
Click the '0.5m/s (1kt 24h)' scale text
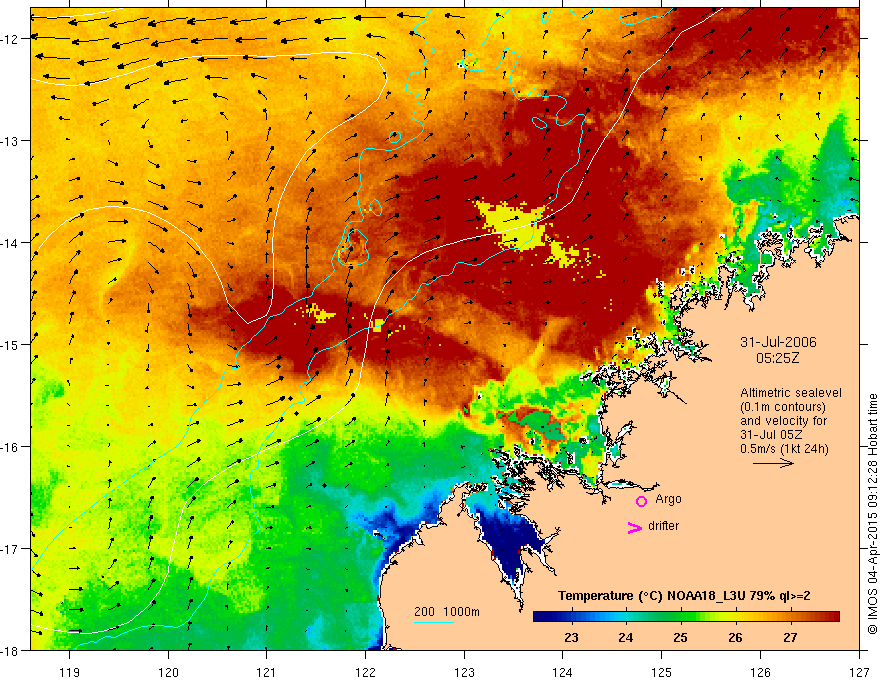[x=784, y=449]
